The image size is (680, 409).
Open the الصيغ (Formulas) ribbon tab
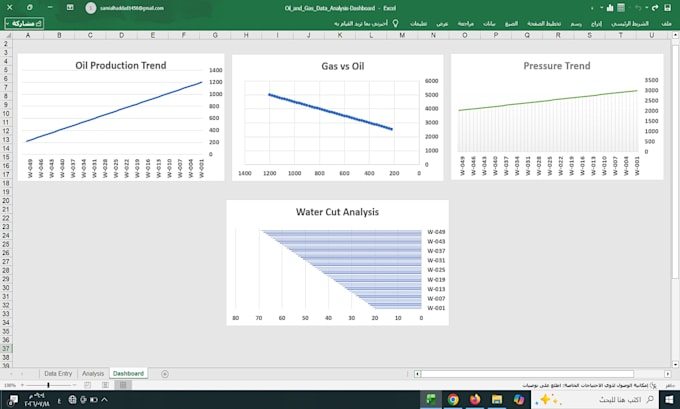pyautogui.click(x=511, y=23)
